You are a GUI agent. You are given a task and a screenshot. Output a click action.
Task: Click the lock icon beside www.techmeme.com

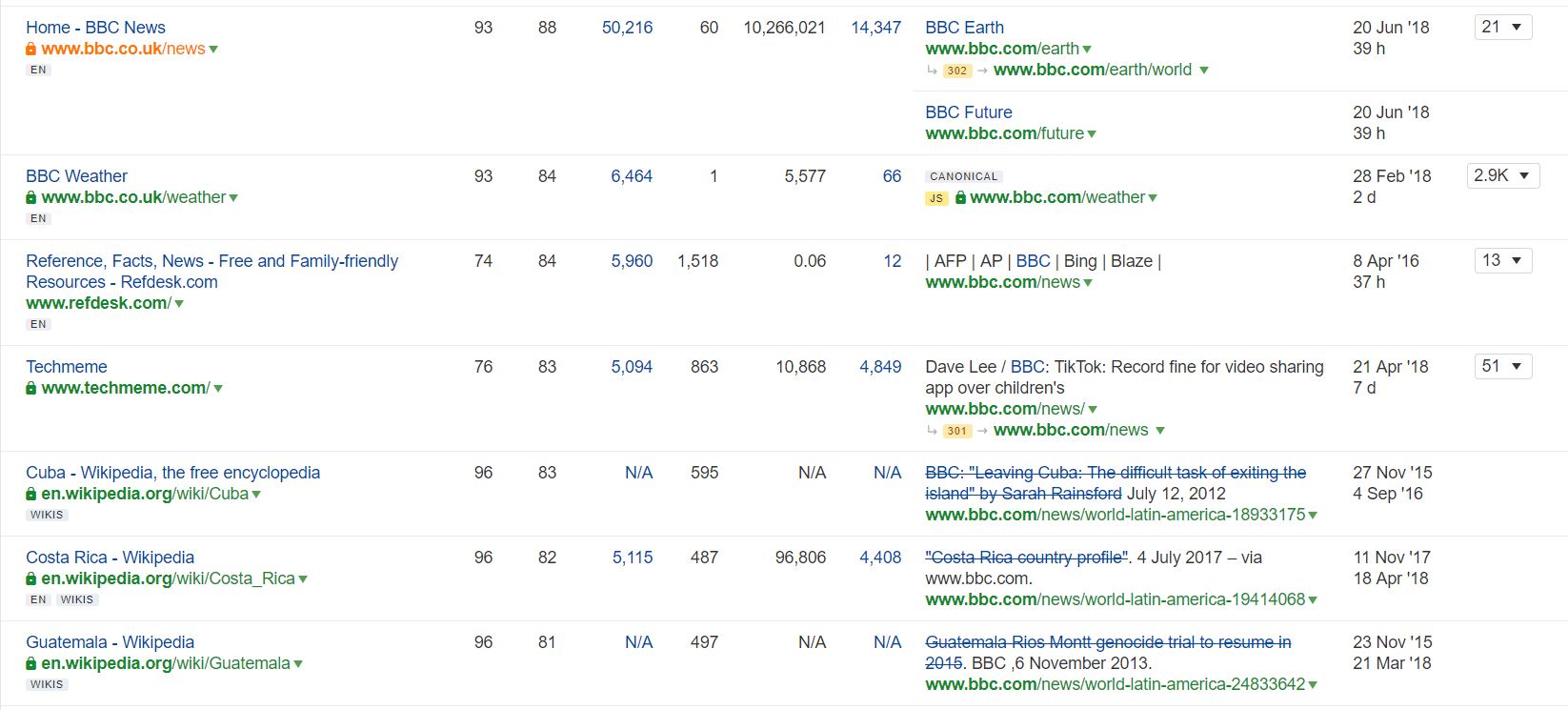click(31, 389)
